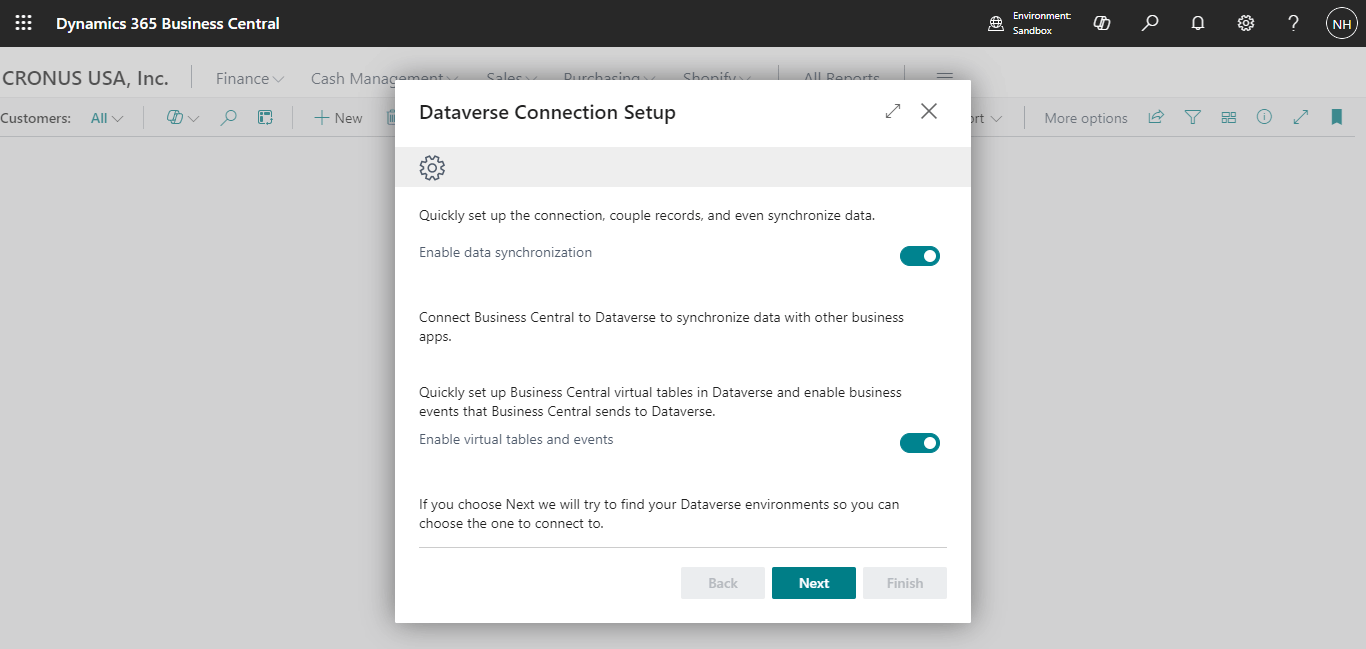
Task: Disable the data synchronization toggle
Action: [920, 256]
